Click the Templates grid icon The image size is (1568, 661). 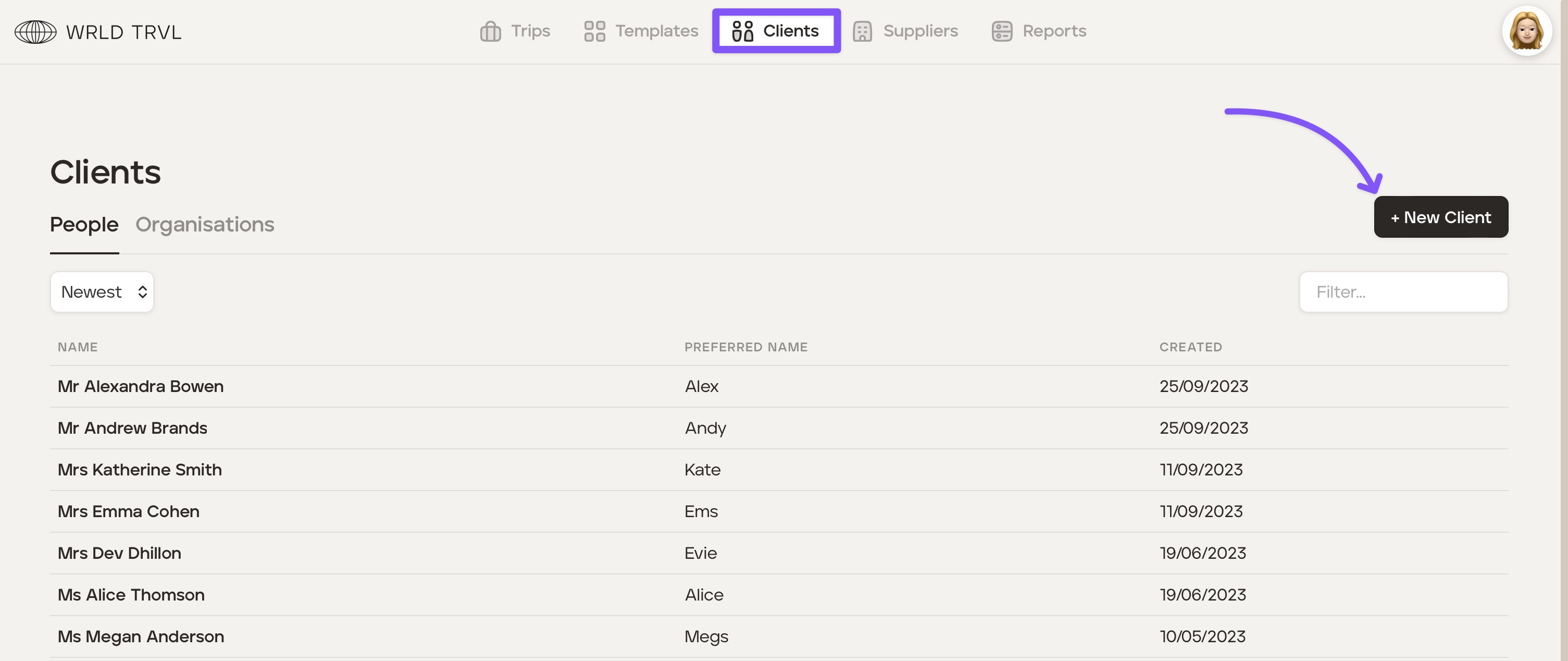594,31
